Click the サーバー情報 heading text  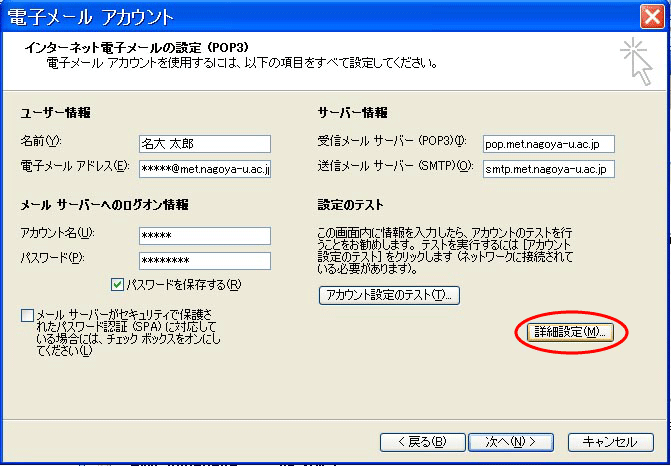click(x=352, y=113)
